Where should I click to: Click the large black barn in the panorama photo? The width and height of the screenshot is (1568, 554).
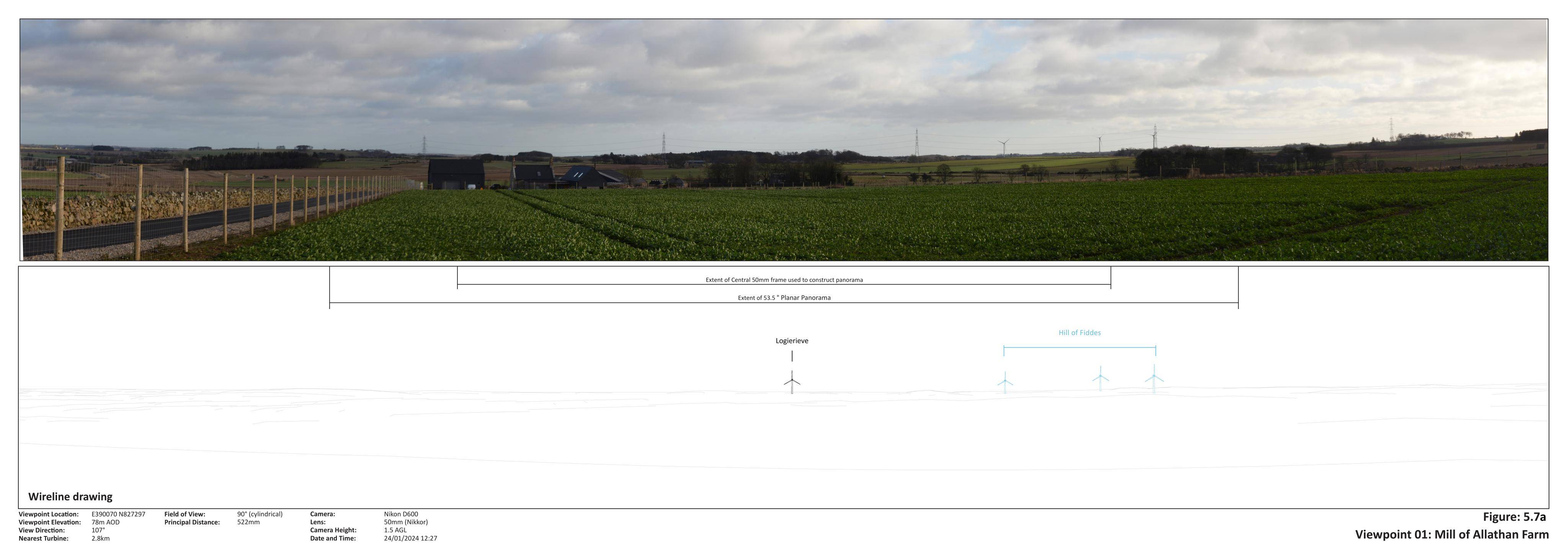click(457, 174)
